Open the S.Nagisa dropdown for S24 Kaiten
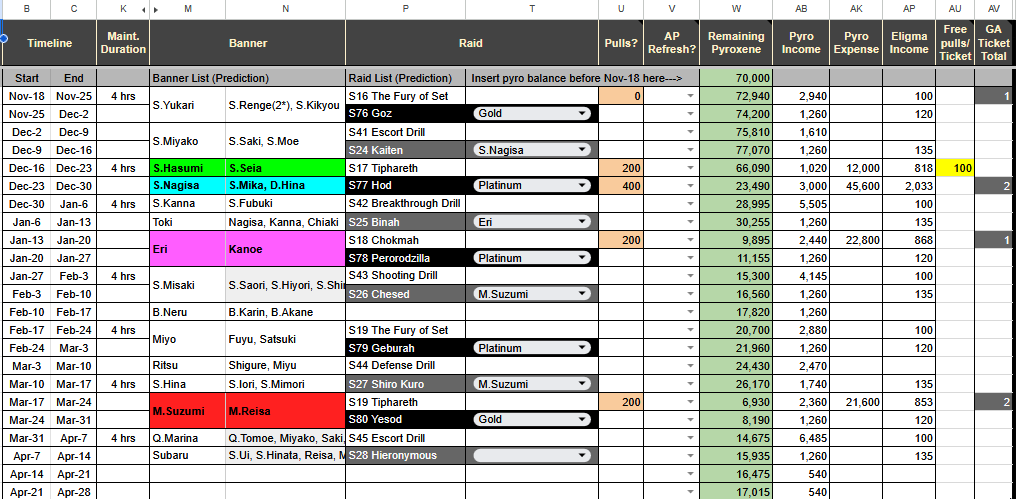Image resolution: width=1016 pixels, height=499 pixels. tap(532, 150)
